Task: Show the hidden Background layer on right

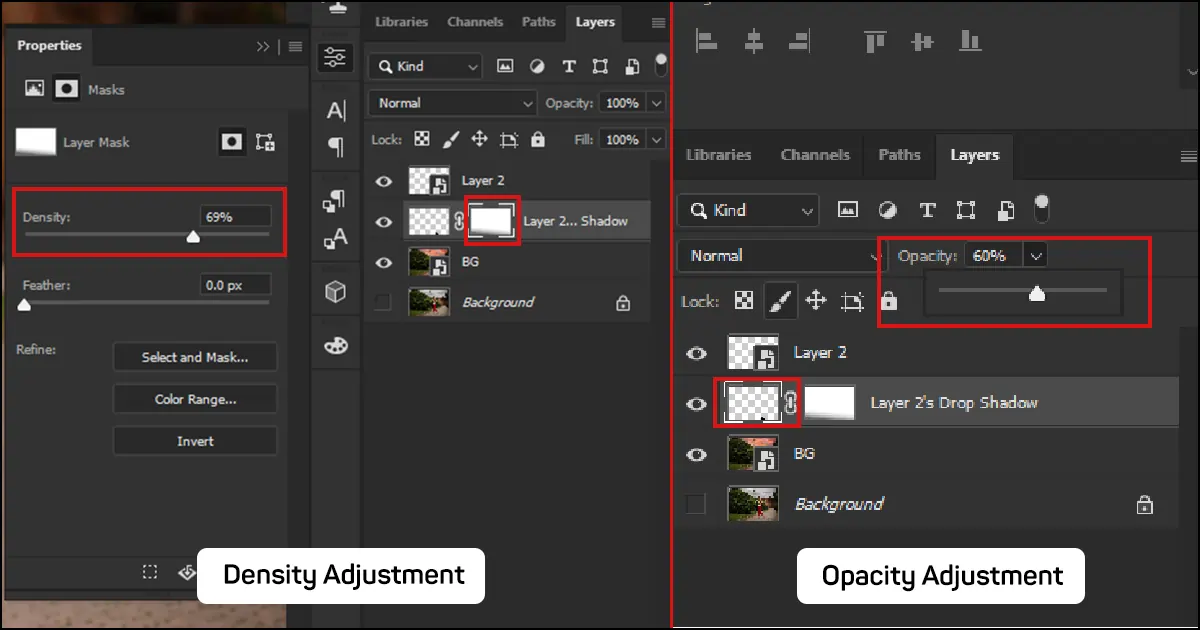Action: point(696,504)
